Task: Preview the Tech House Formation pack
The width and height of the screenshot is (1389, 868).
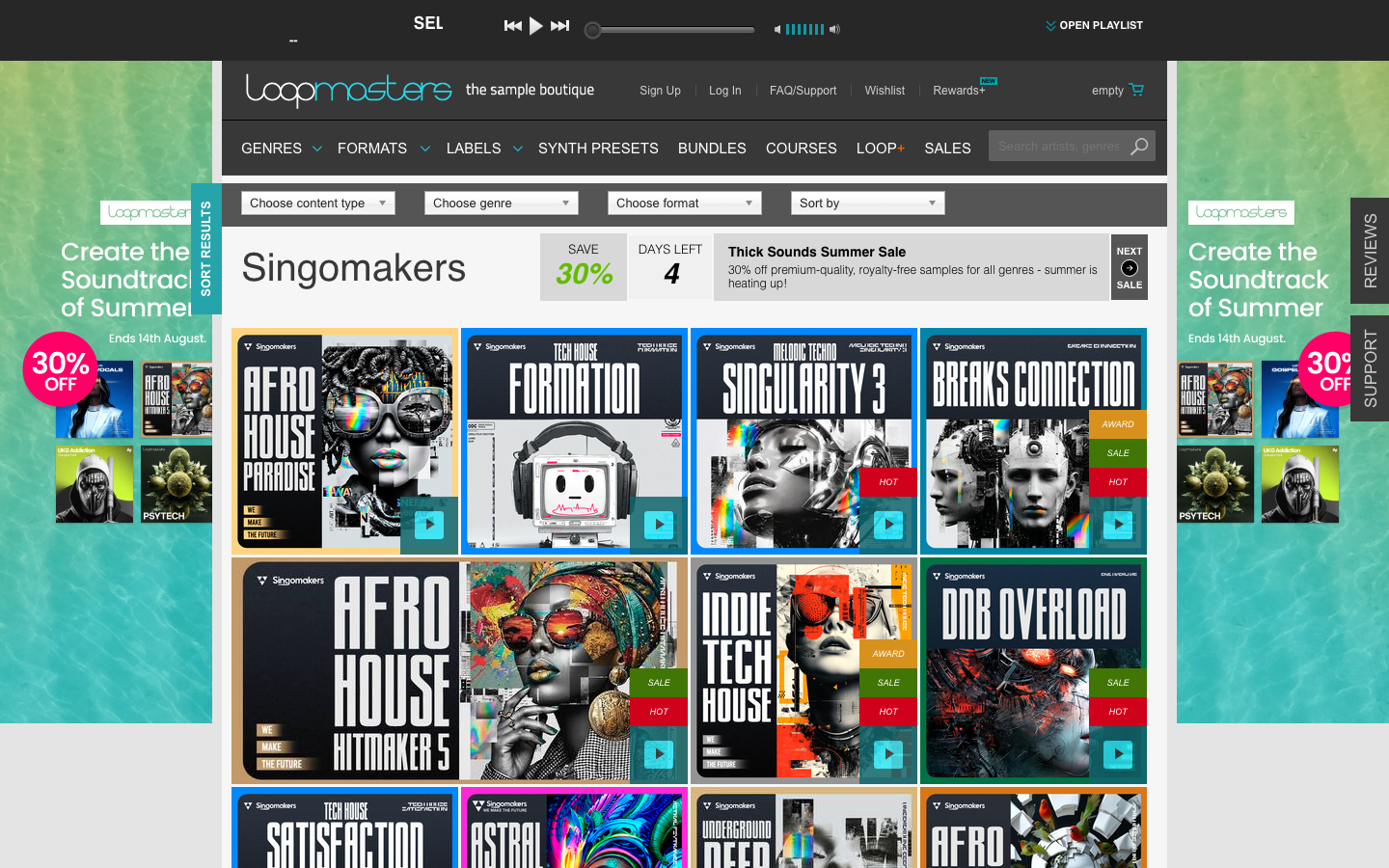Action: [658, 525]
